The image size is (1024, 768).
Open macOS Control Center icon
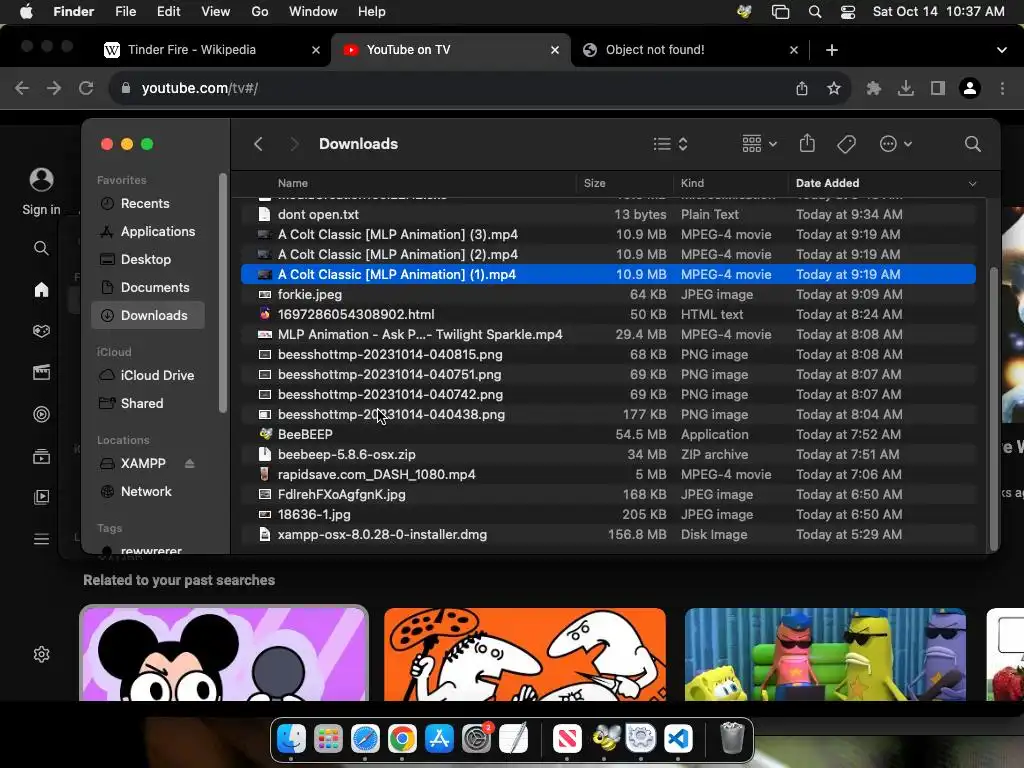tap(848, 12)
